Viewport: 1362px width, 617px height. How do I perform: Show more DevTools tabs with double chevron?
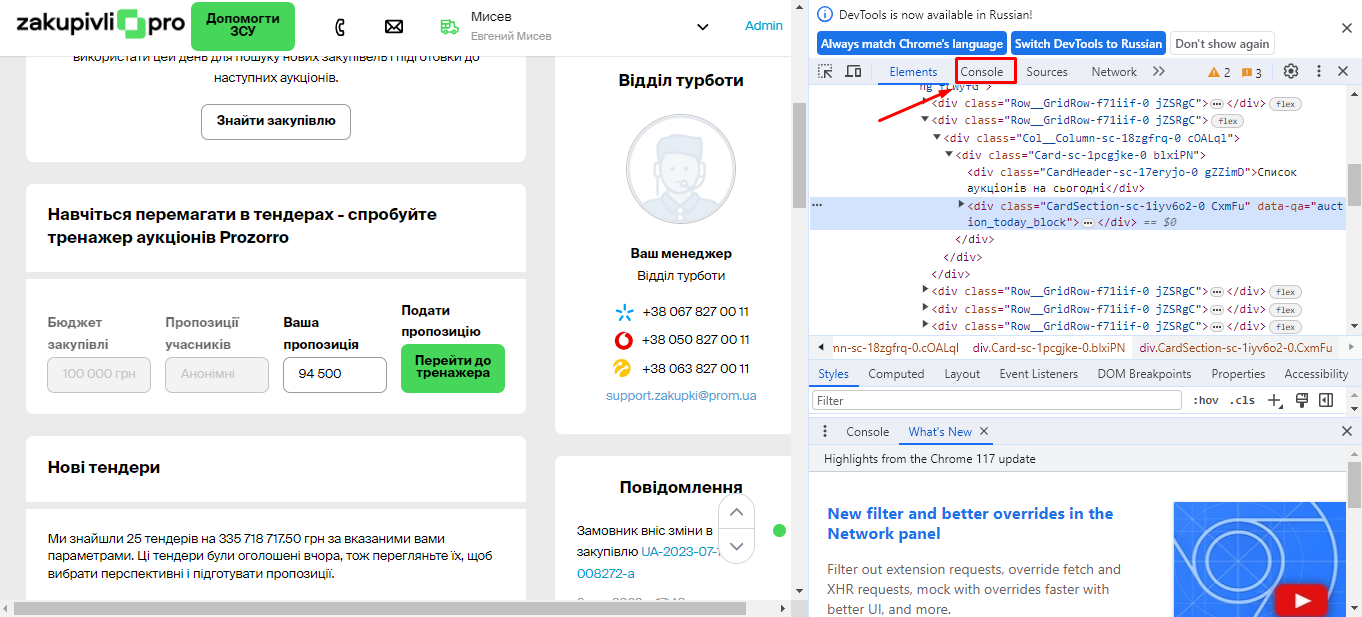point(1159,72)
